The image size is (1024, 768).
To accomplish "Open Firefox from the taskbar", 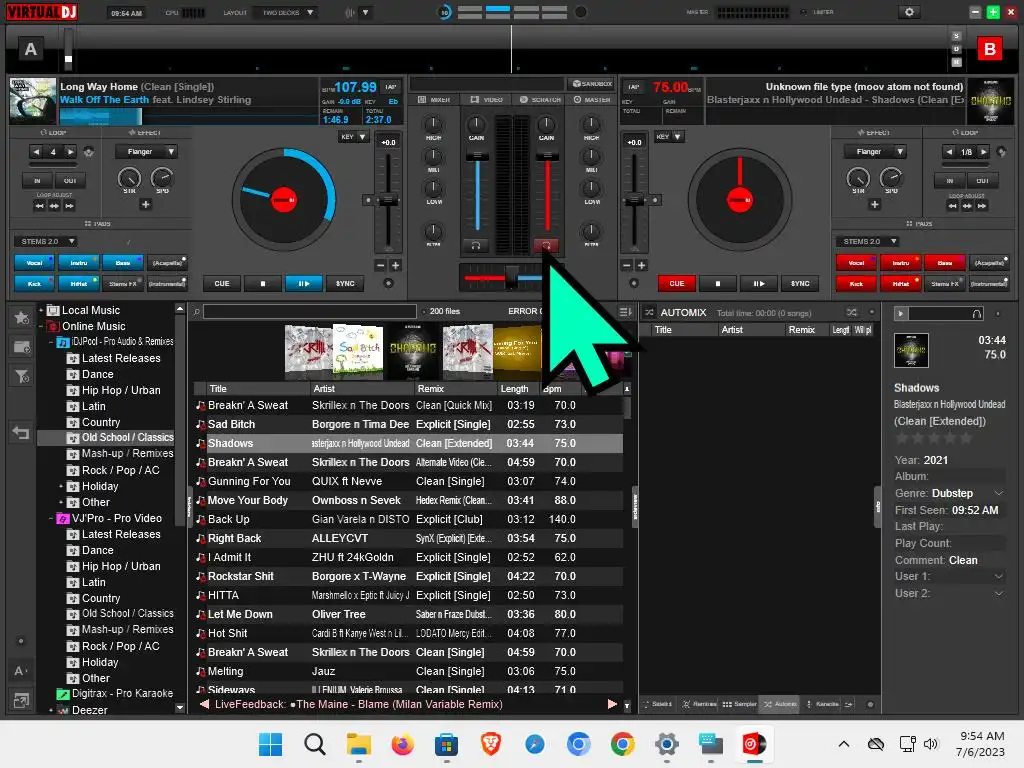I will (402, 744).
